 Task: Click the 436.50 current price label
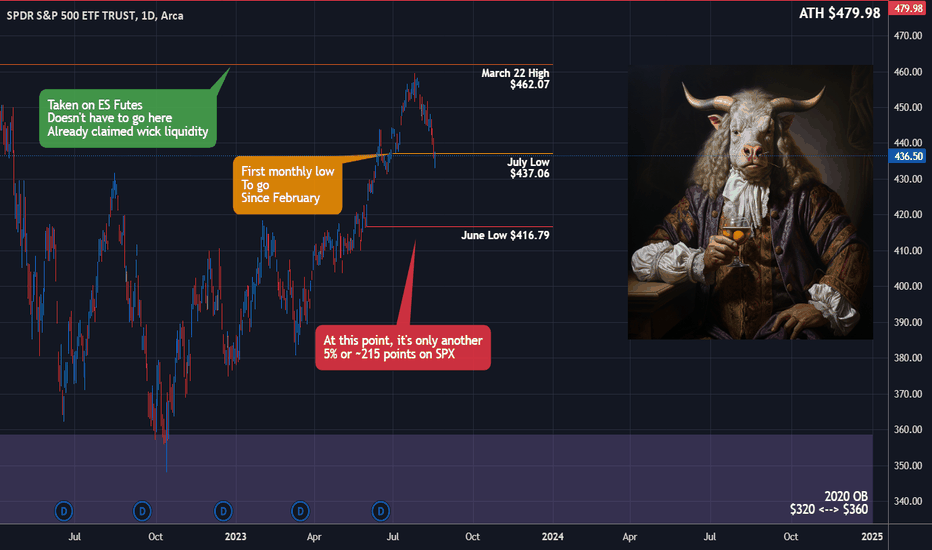(908, 156)
